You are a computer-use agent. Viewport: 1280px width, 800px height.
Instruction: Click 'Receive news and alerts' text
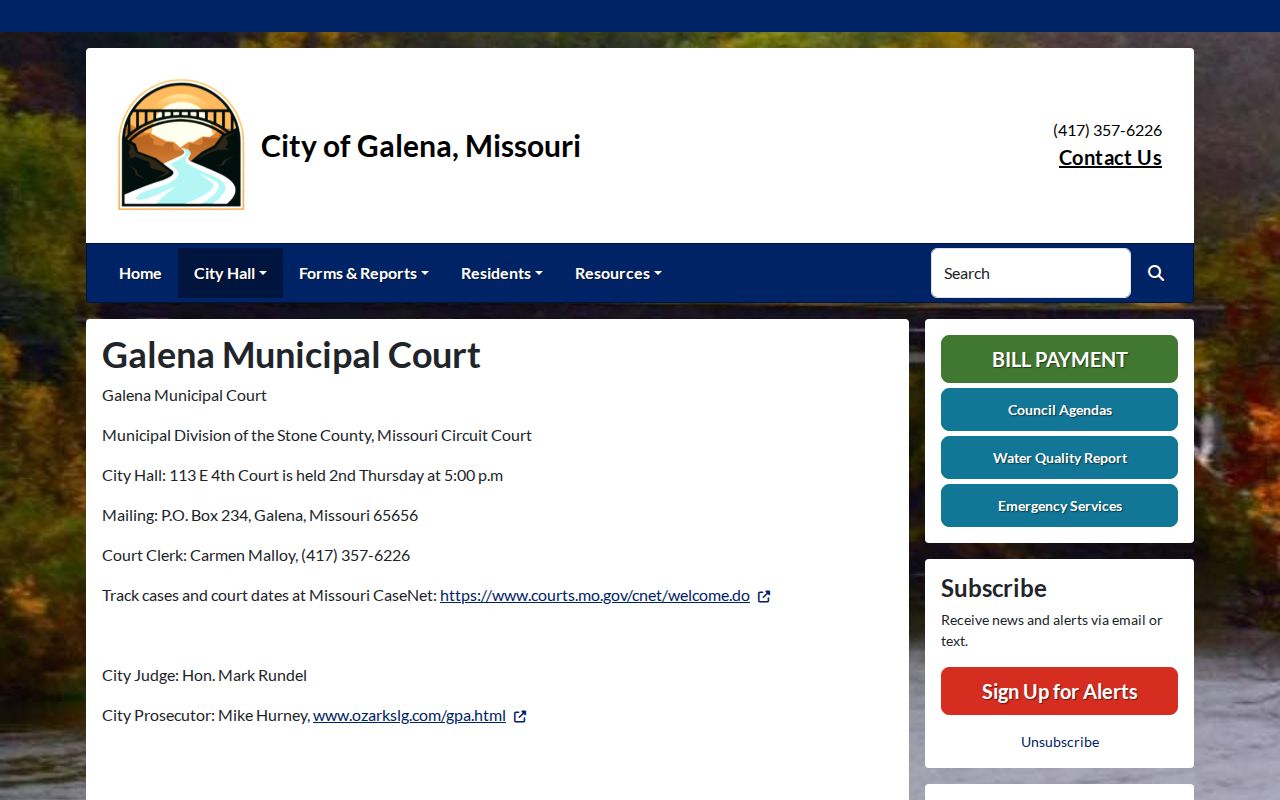click(x=1052, y=630)
